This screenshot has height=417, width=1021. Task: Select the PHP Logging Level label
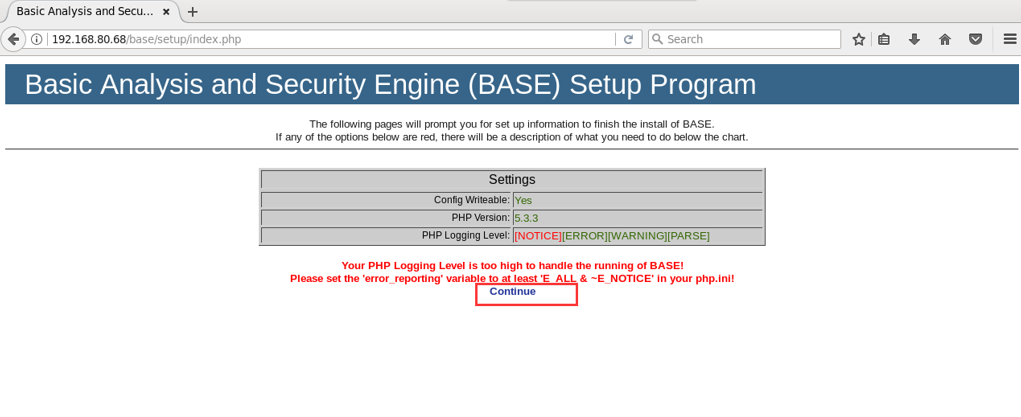(x=466, y=235)
